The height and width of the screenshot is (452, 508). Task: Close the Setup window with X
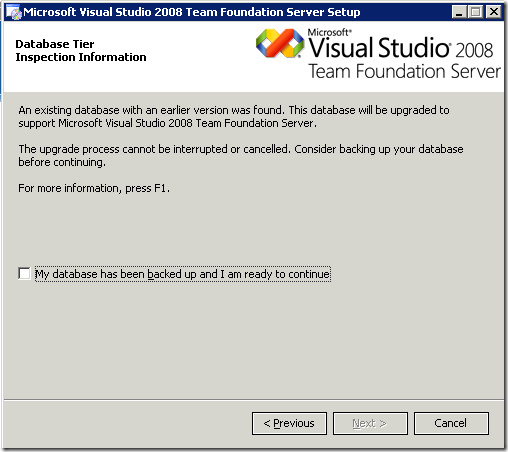493,12
